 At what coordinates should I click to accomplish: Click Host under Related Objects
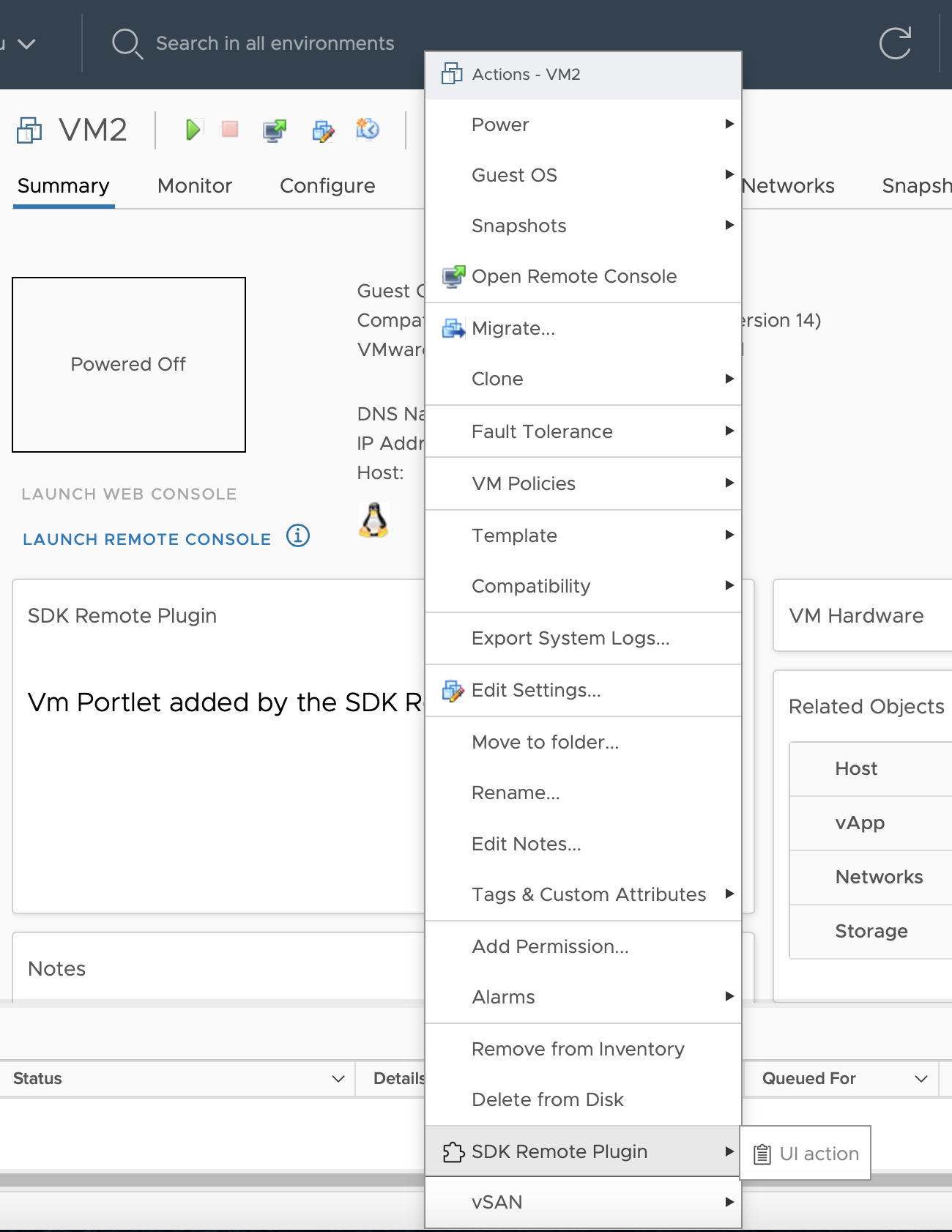coord(871,768)
